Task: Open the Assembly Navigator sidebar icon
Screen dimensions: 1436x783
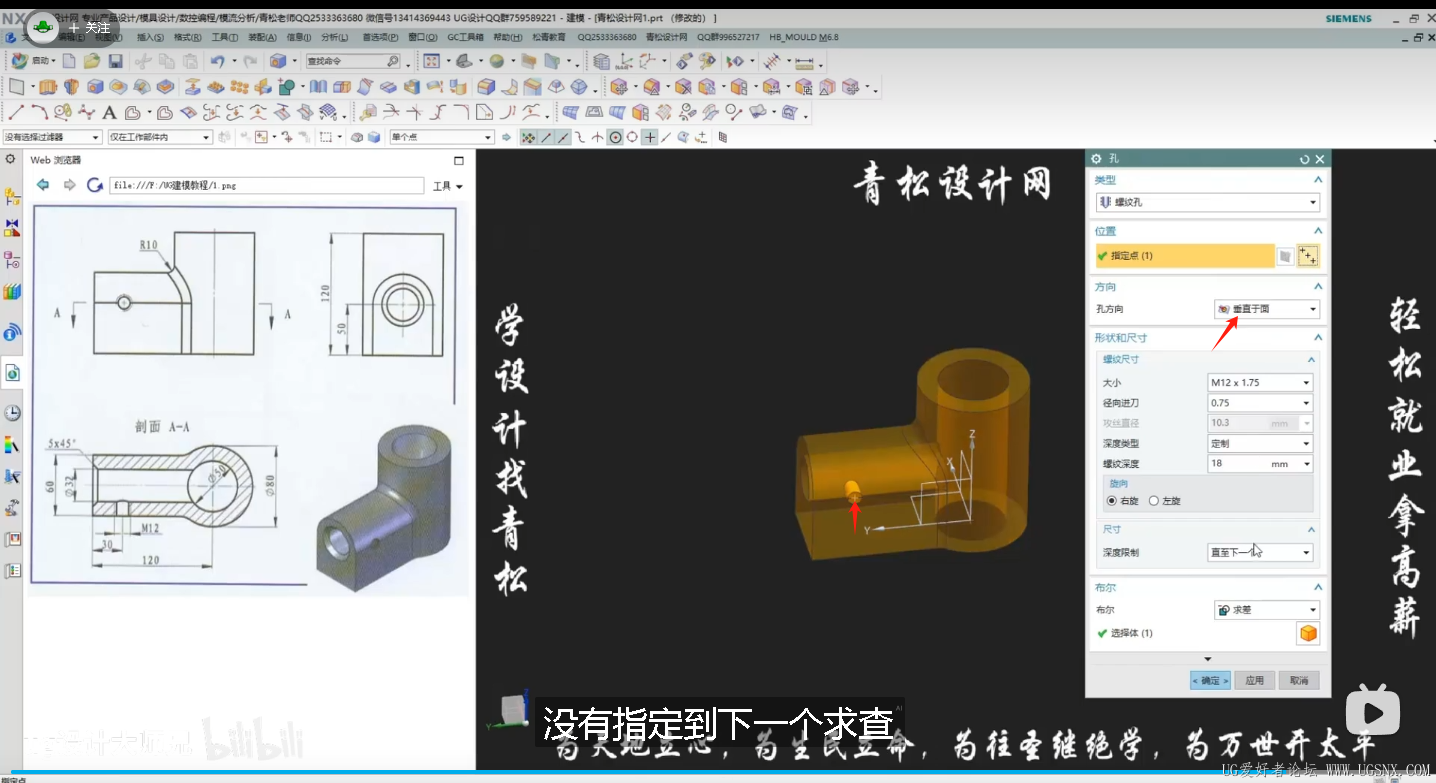Action: coord(12,196)
